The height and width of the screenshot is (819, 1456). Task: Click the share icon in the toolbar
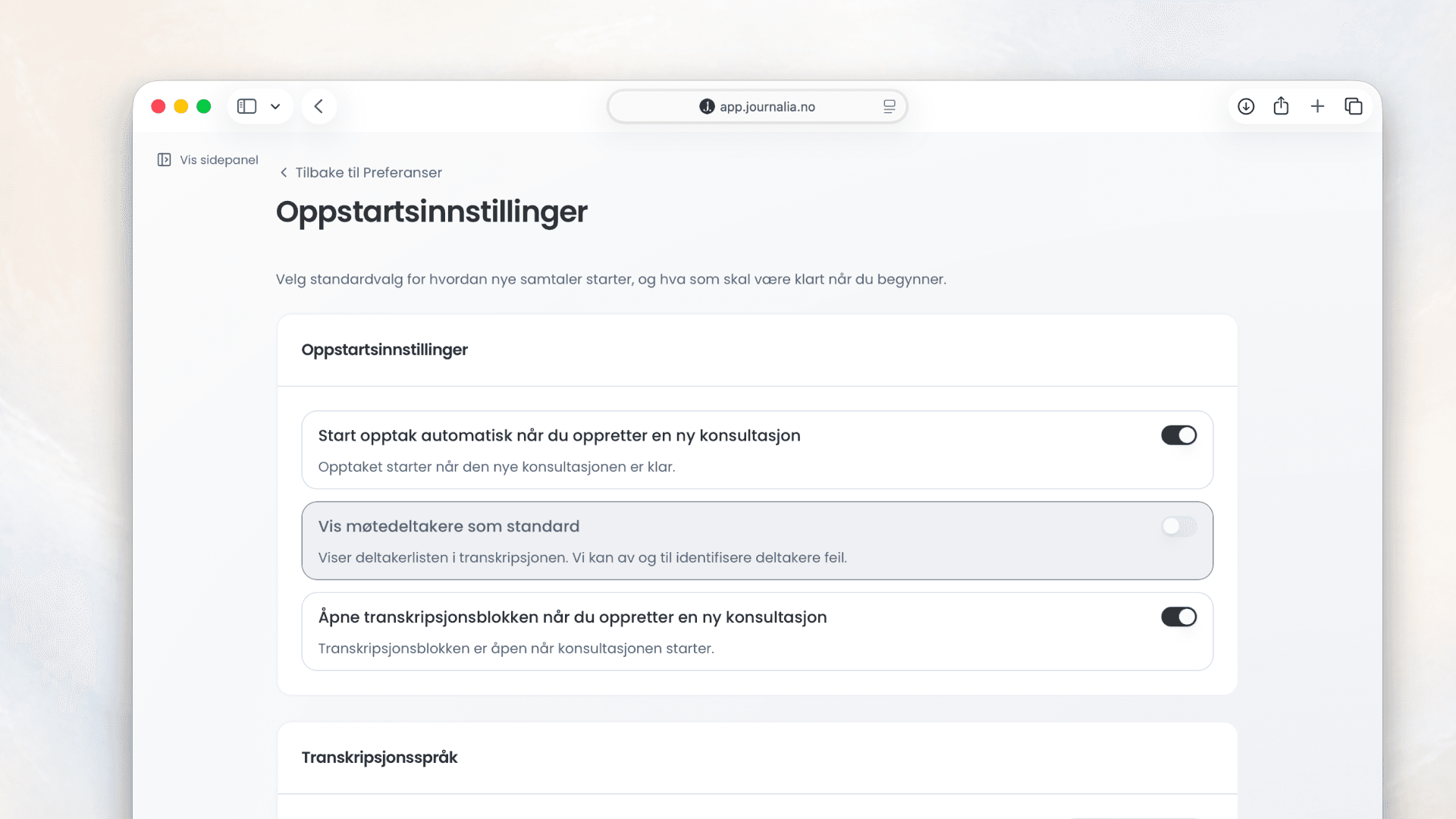1282,106
